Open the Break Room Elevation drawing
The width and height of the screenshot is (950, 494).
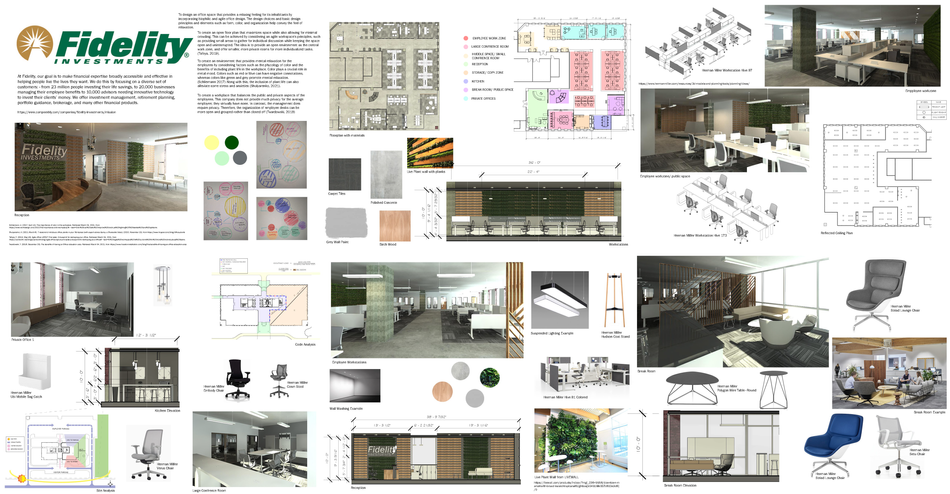(721, 447)
